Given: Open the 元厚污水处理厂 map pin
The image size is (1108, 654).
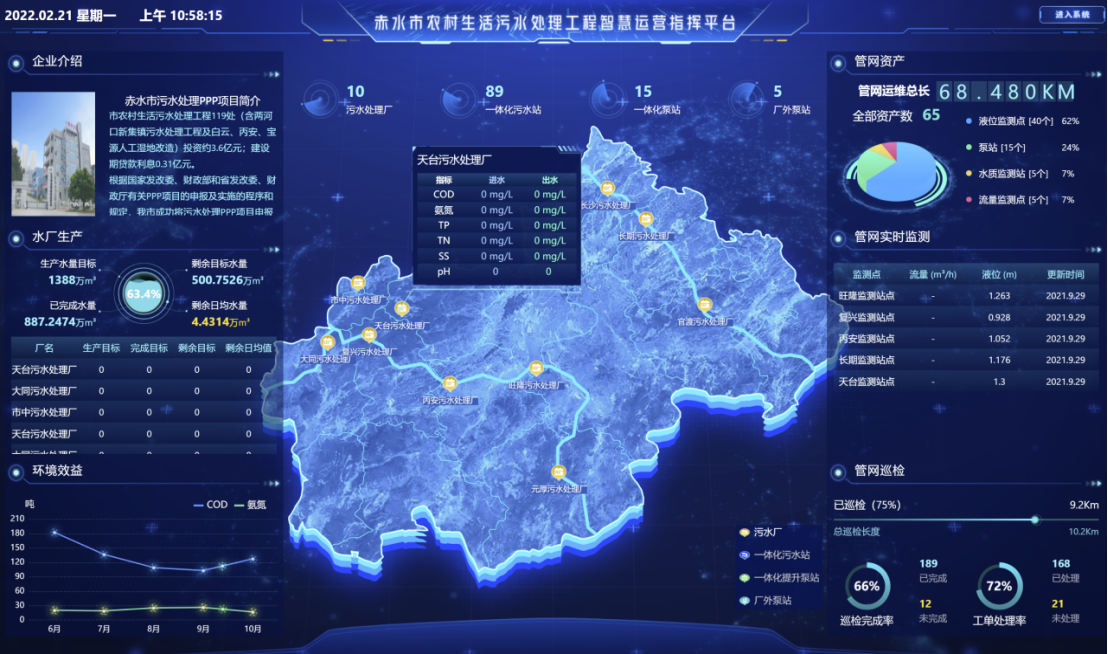Looking at the screenshot, I should pyautogui.click(x=559, y=473).
